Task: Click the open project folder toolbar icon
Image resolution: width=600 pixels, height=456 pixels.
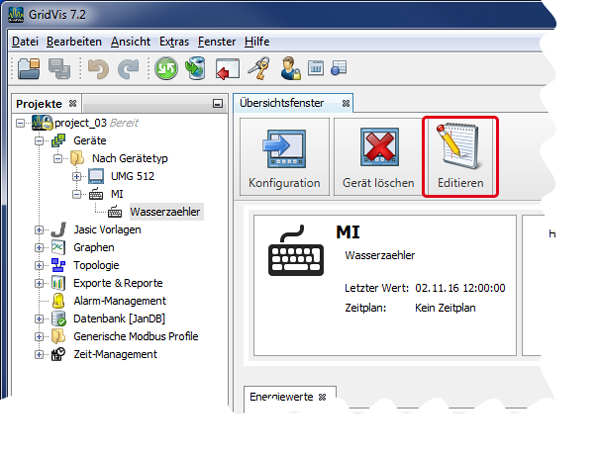Action: 29,68
